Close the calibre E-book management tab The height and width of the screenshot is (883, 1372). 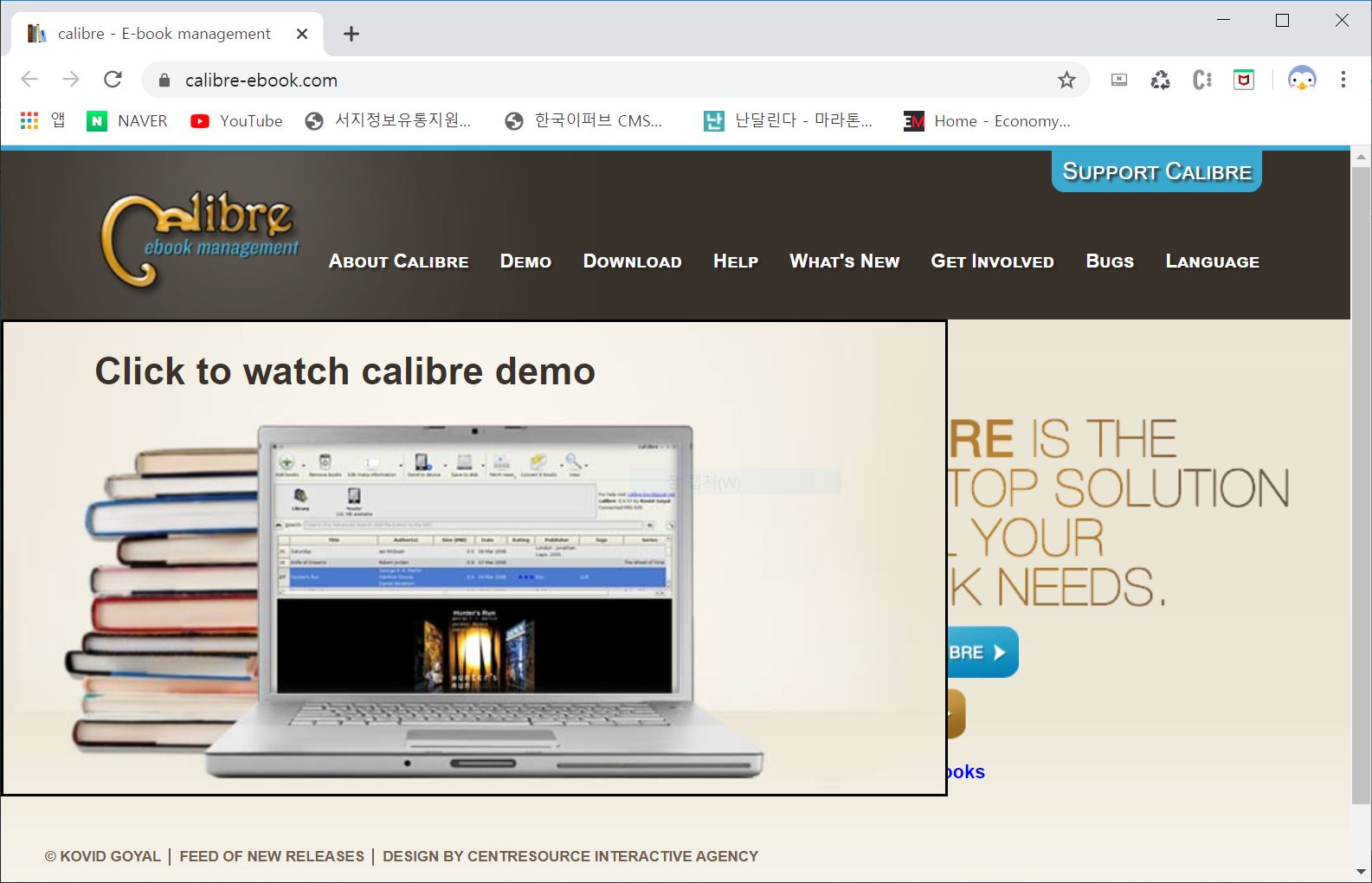tap(302, 34)
